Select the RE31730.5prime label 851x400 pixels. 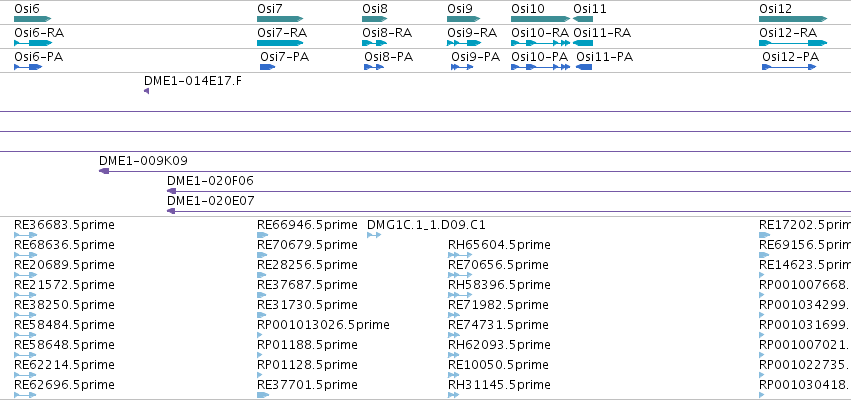coord(308,305)
